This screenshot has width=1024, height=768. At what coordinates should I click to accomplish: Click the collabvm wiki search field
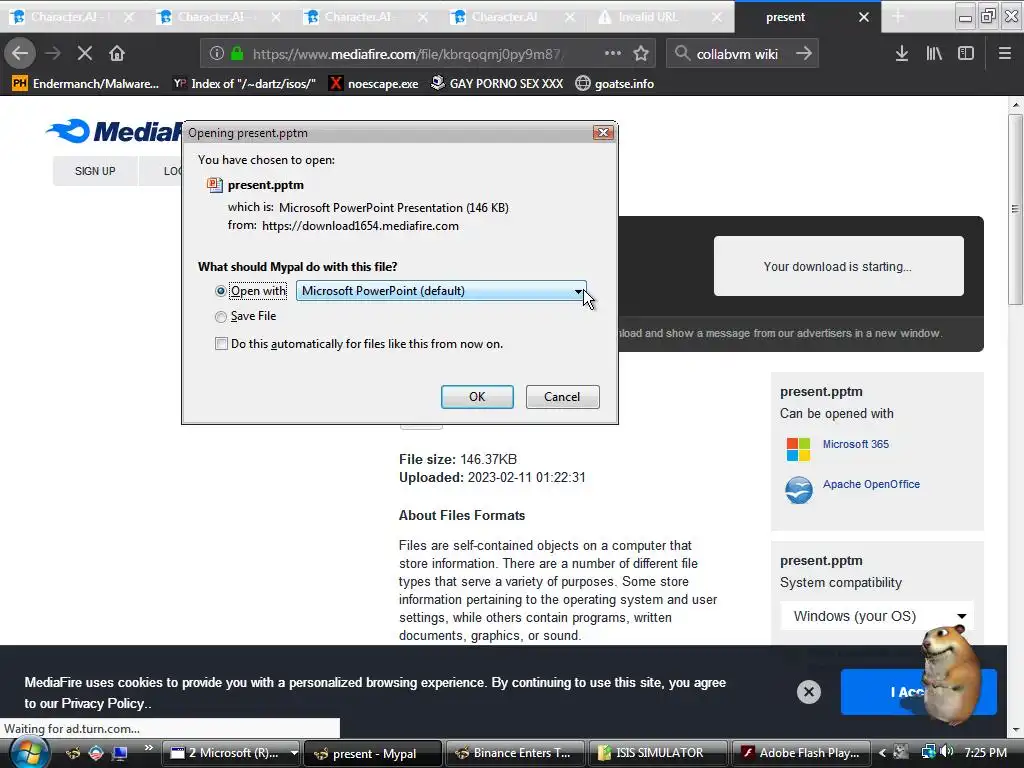[x=737, y=54]
